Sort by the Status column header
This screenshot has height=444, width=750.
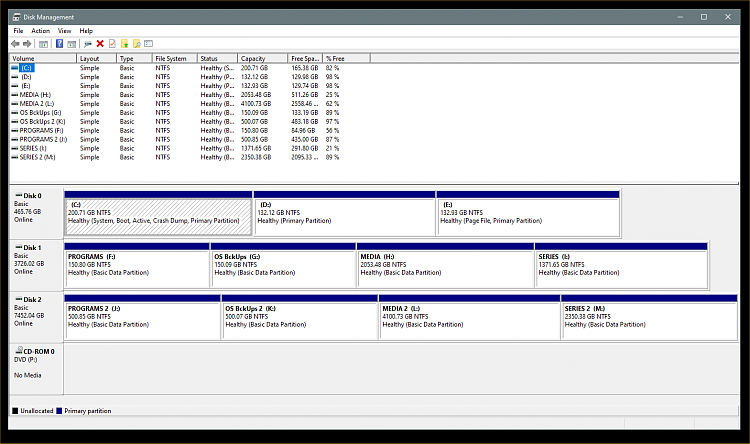(217, 58)
